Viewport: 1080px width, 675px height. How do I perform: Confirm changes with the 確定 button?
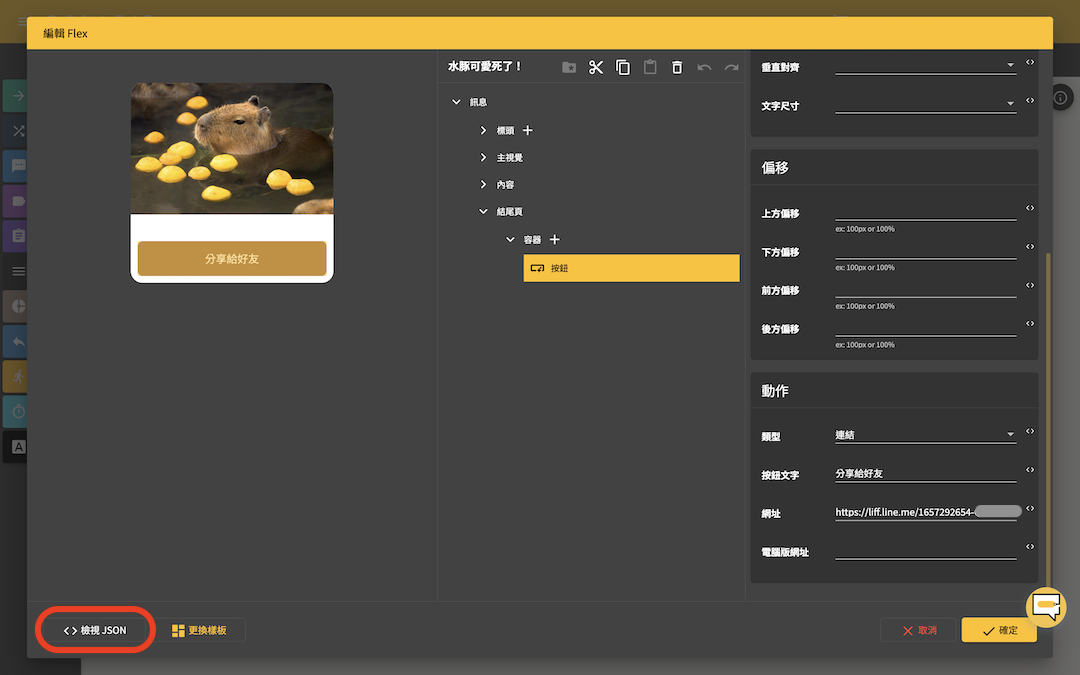999,630
